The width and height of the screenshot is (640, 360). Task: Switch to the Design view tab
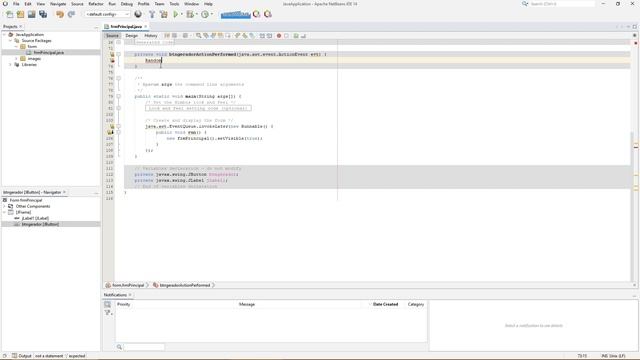131,36
